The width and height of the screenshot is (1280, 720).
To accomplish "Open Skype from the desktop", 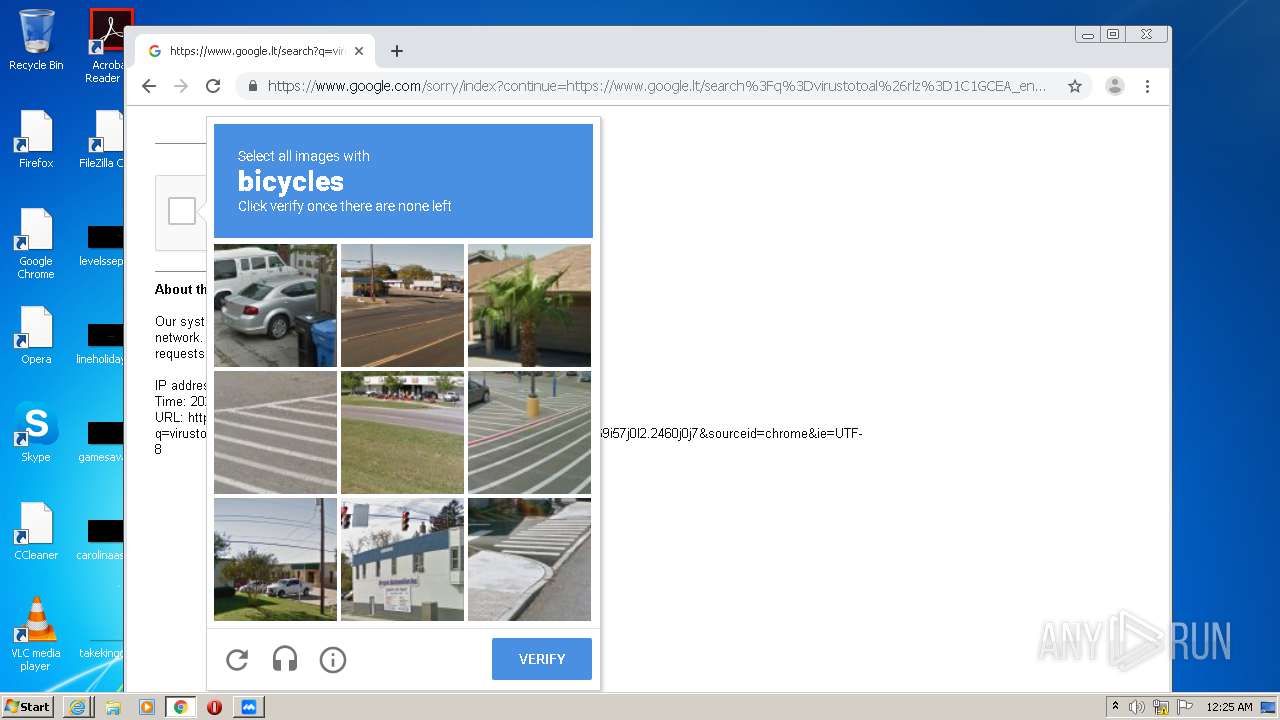I will [36, 432].
